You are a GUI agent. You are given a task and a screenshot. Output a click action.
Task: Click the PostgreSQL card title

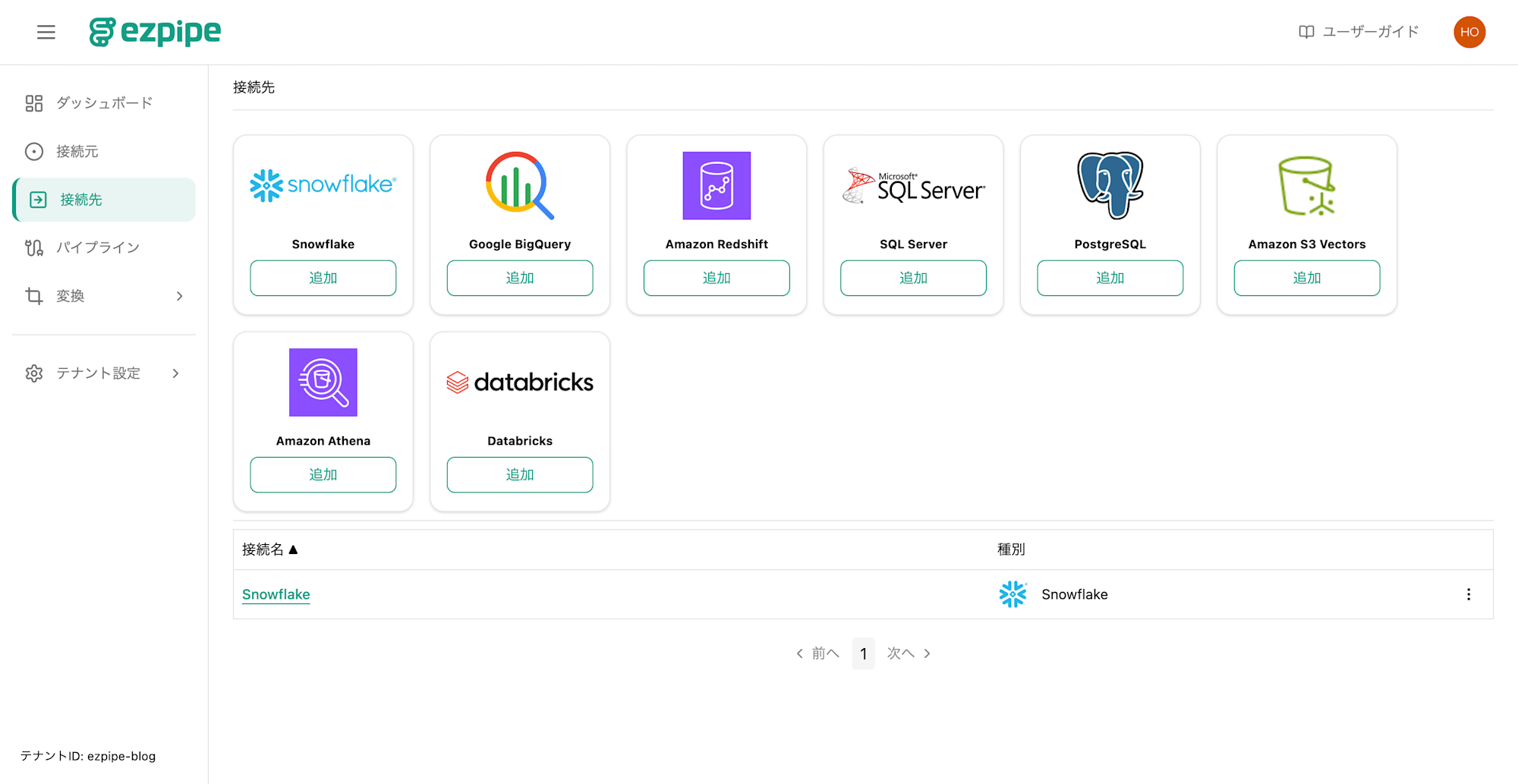tap(1110, 244)
